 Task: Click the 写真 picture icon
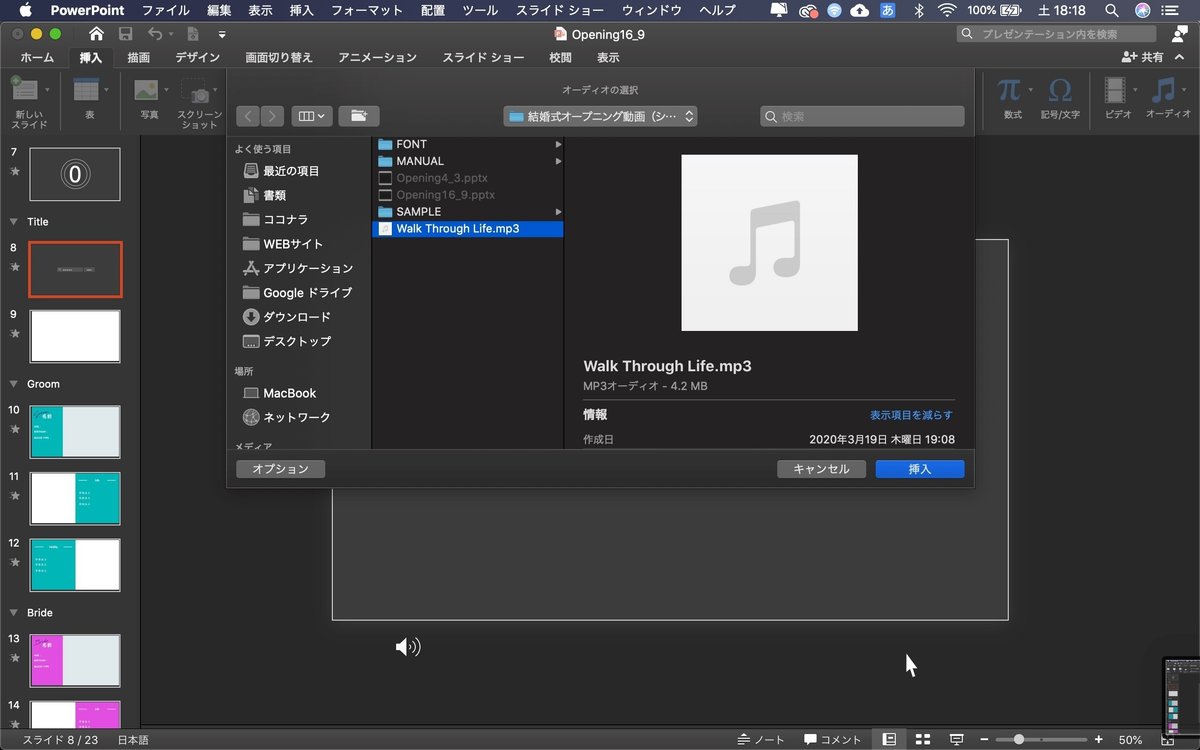point(147,91)
